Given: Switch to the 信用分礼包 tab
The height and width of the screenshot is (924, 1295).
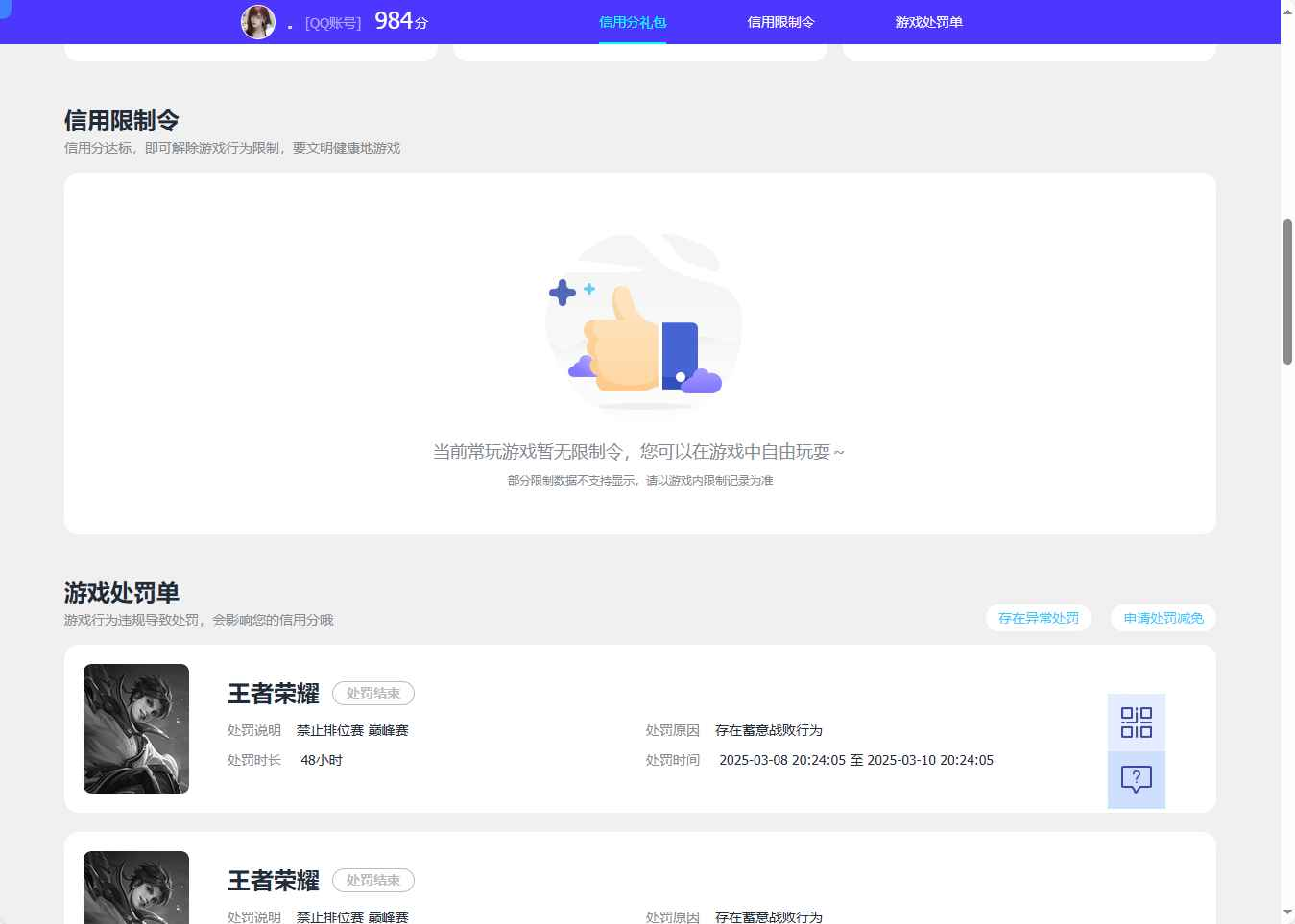Looking at the screenshot, I should (633, 22).
